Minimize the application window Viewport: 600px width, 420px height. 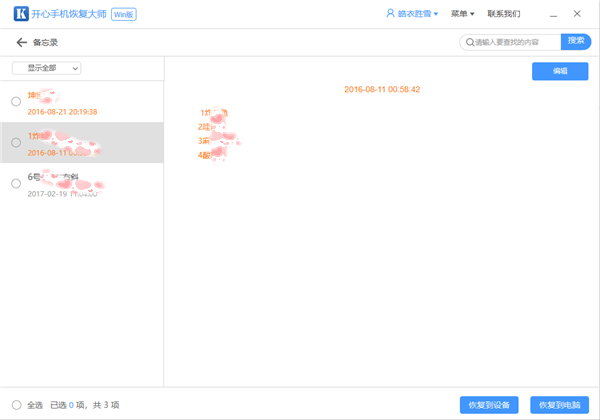[x=553, y=15]
